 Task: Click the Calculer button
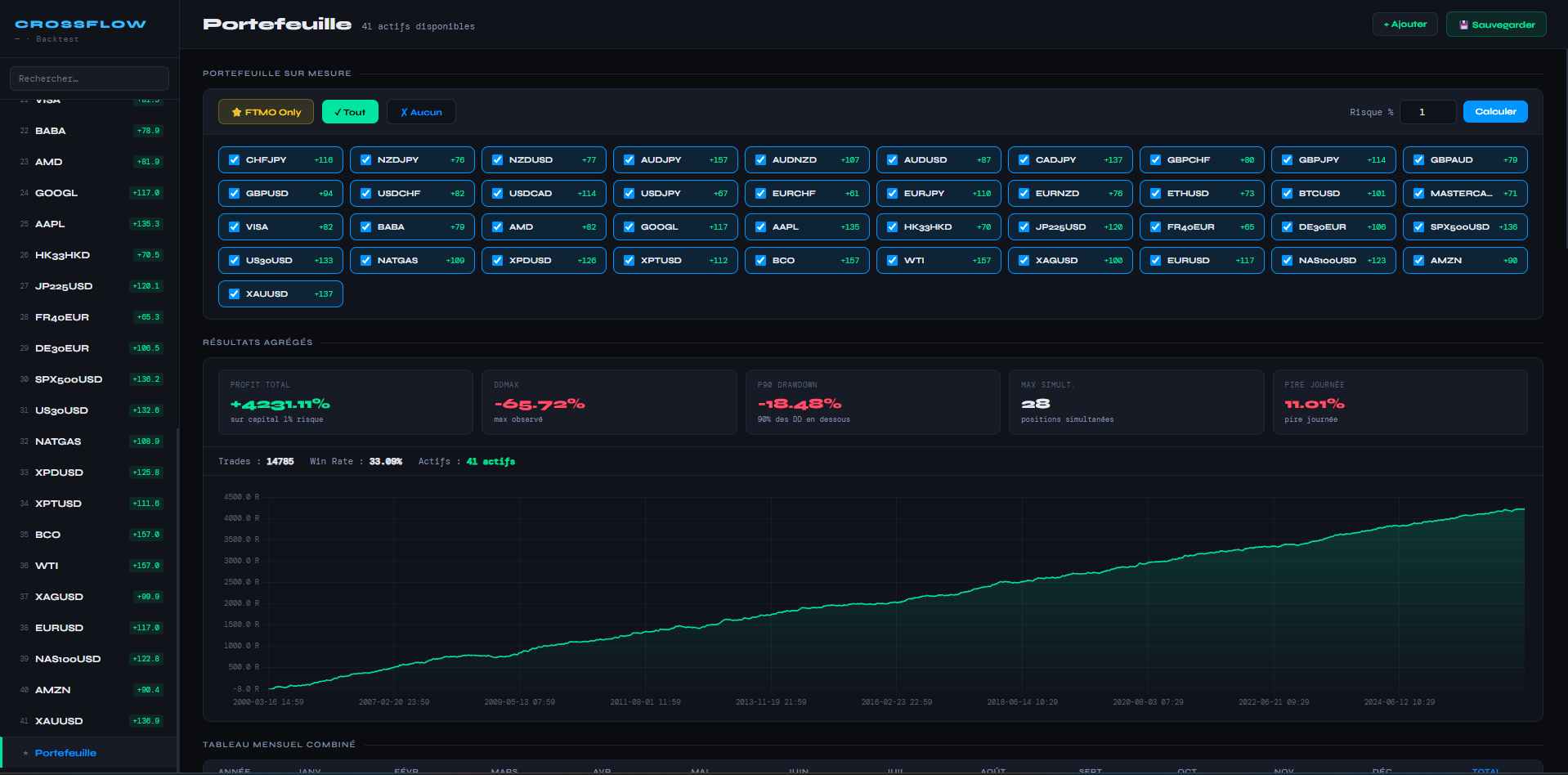tap(1495, 111)
